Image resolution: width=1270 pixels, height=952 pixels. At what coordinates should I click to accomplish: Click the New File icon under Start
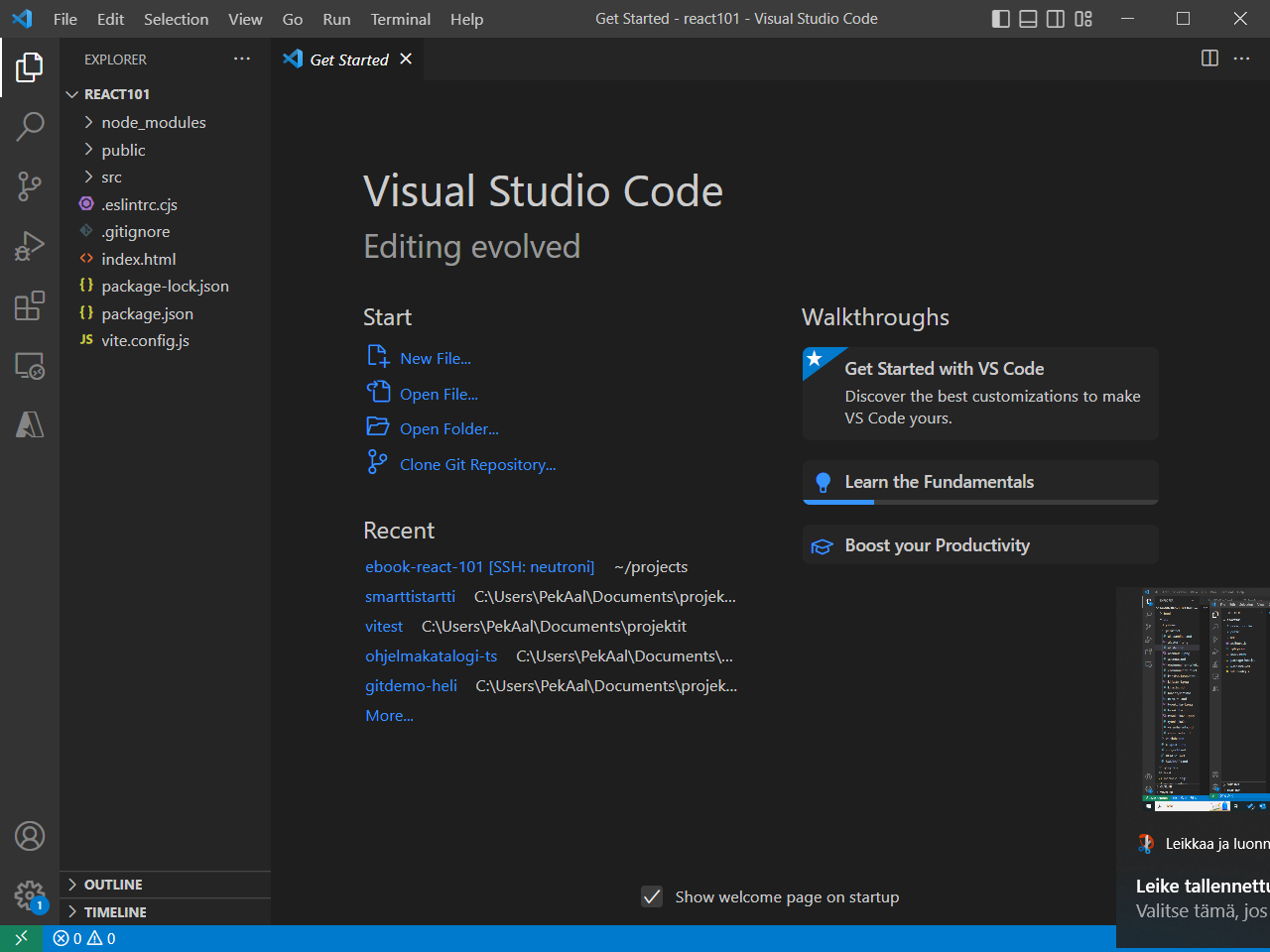(378, 357)
